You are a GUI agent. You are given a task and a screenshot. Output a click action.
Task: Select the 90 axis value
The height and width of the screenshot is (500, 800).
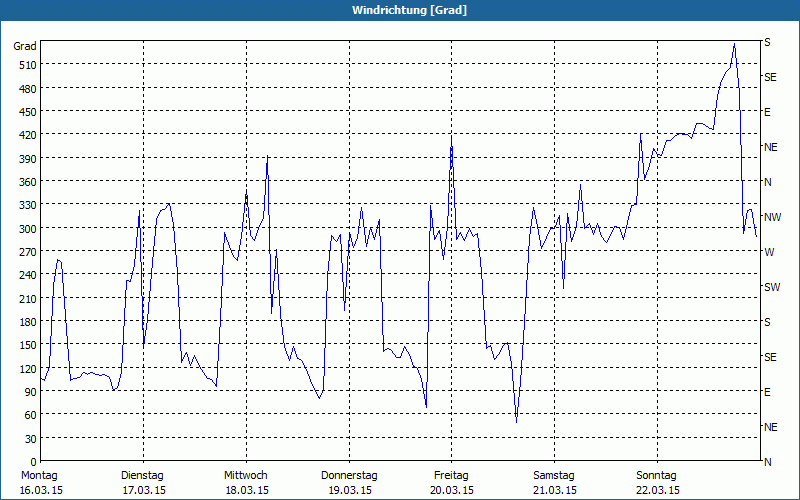tap(31, 392)
